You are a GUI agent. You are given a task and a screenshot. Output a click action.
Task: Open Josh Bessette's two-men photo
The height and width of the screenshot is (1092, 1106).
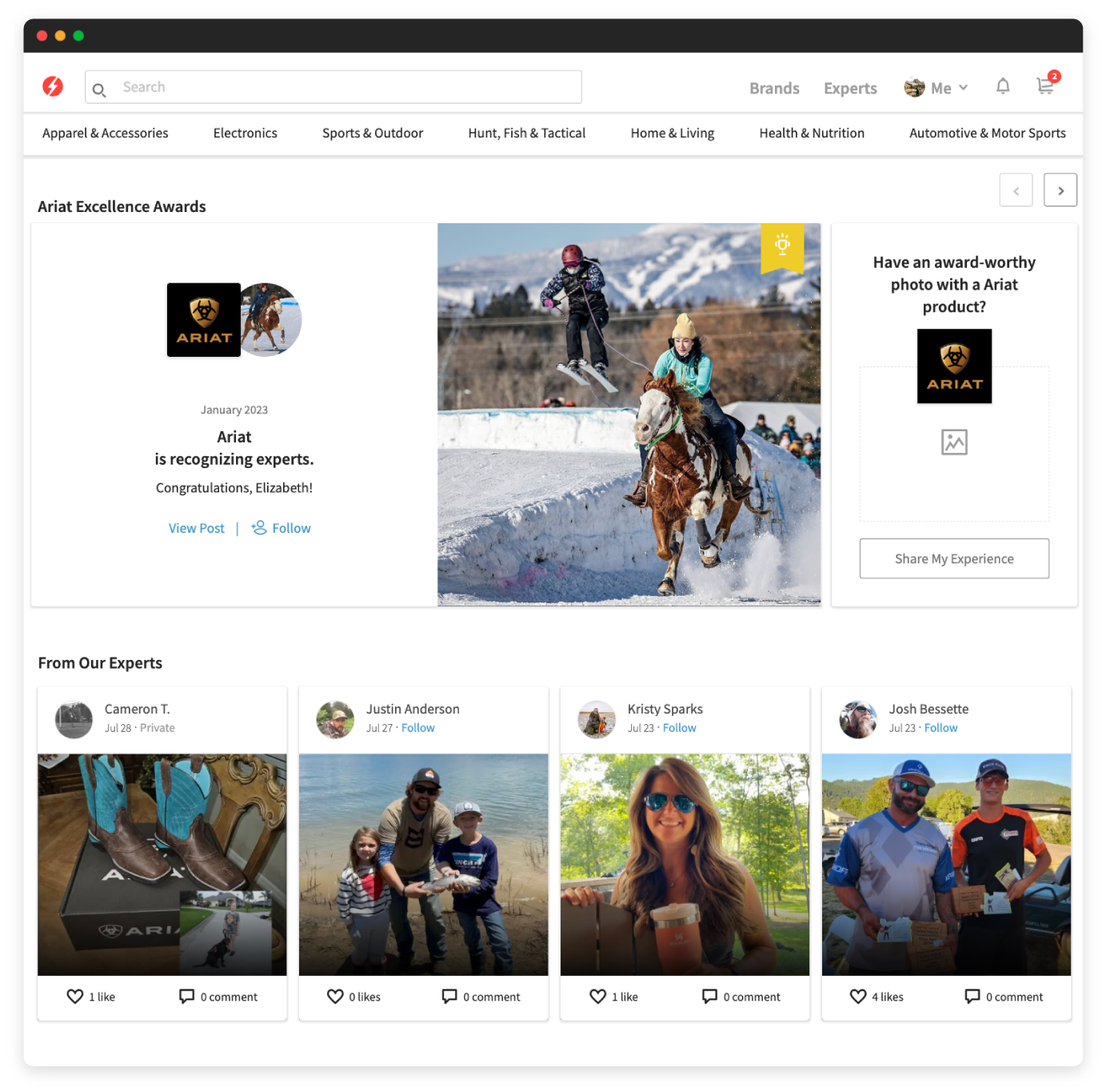click(x=947, y=864)
